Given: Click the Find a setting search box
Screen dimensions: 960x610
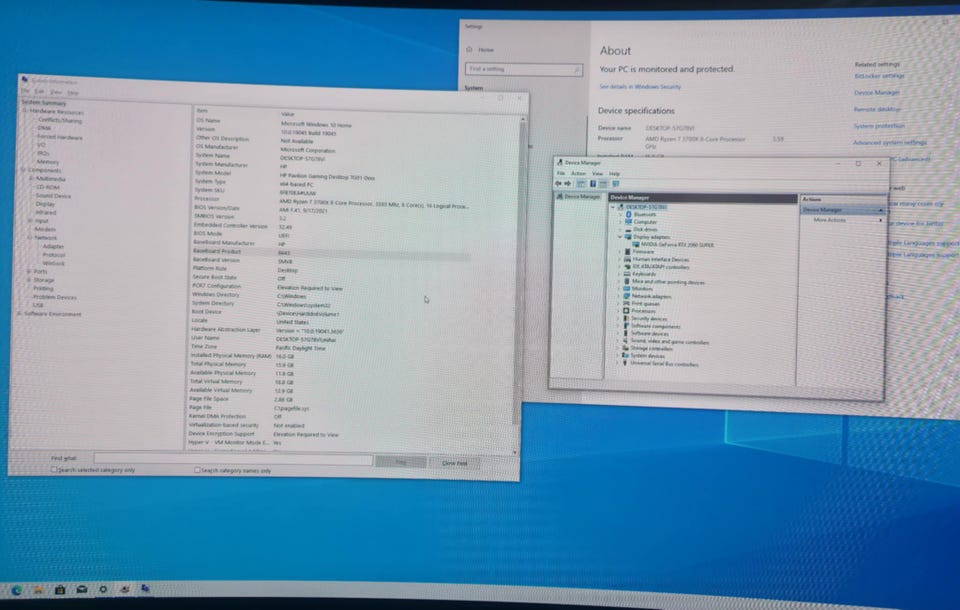Looking at the screenshot, I should 523,69.
